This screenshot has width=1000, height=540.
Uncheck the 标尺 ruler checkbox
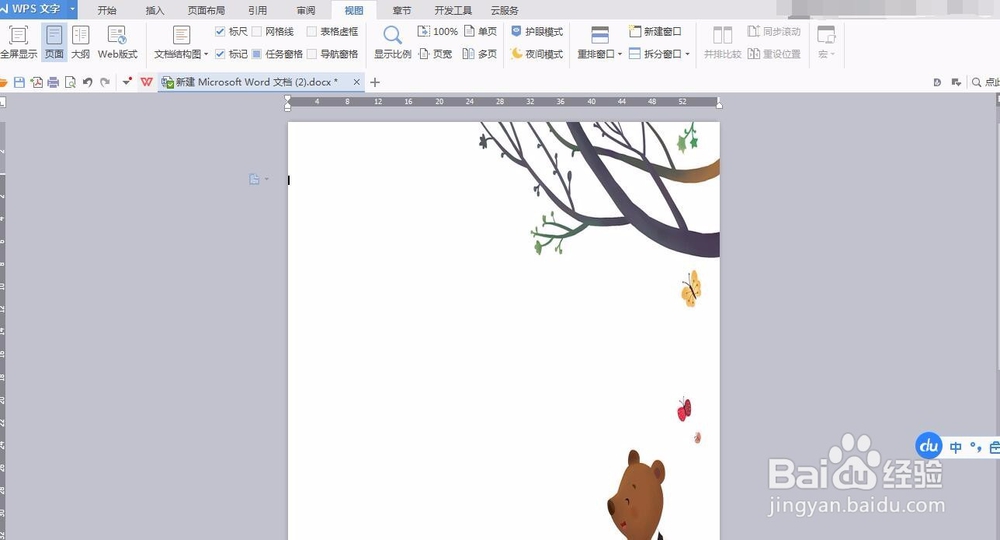(220, 31)
